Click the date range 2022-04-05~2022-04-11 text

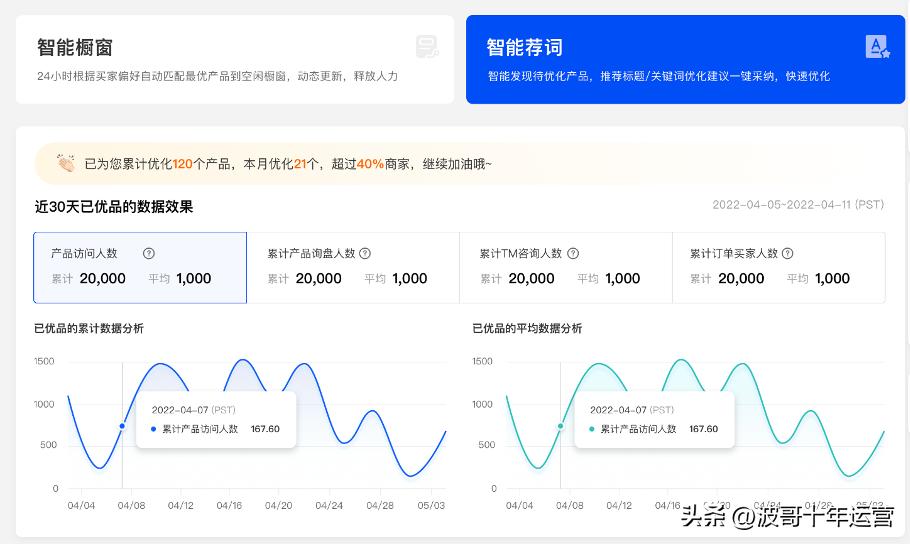pos(798,205)
